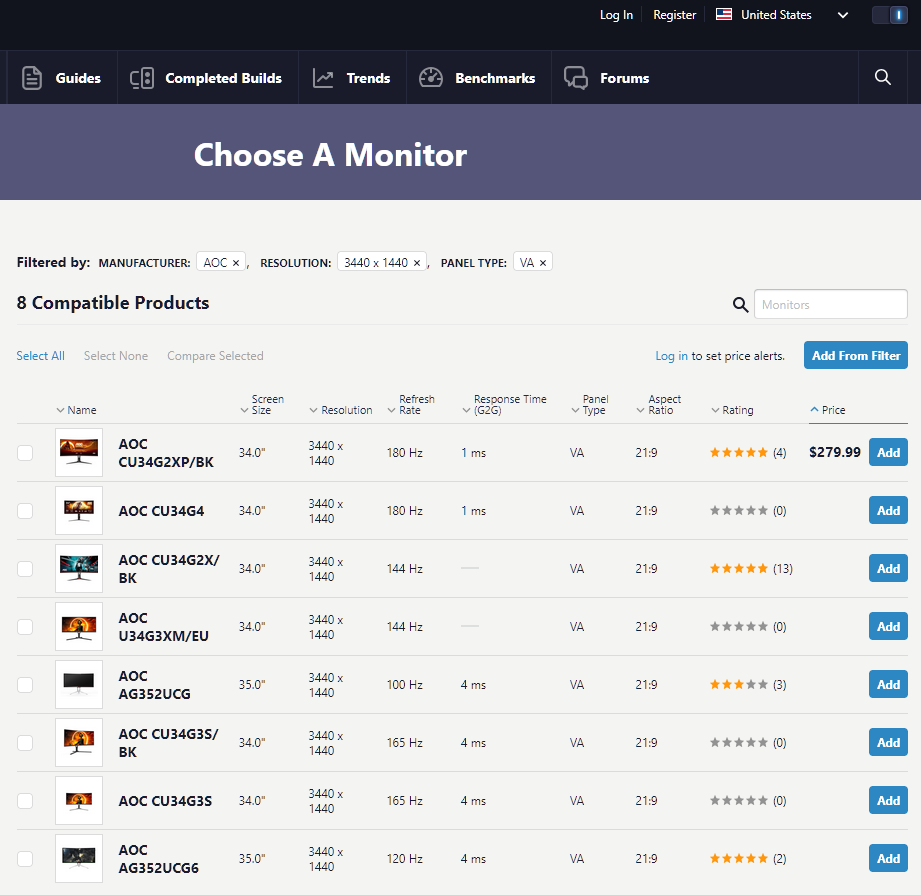Sort by Refresh Rate column

[x=411, y=405]
